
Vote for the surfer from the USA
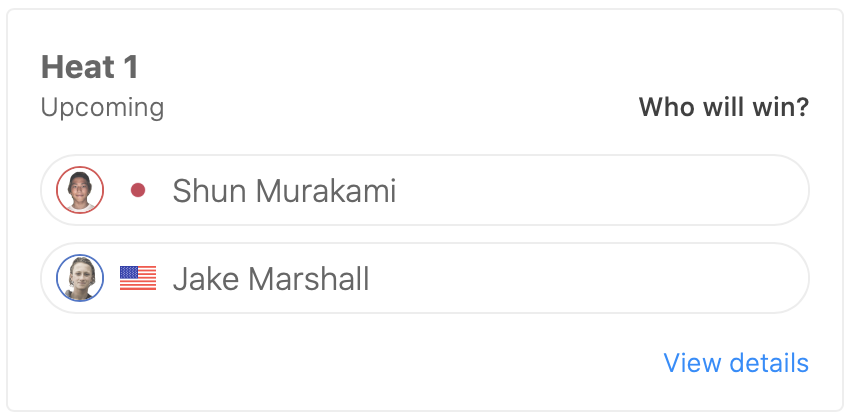[x=424, y=278]
